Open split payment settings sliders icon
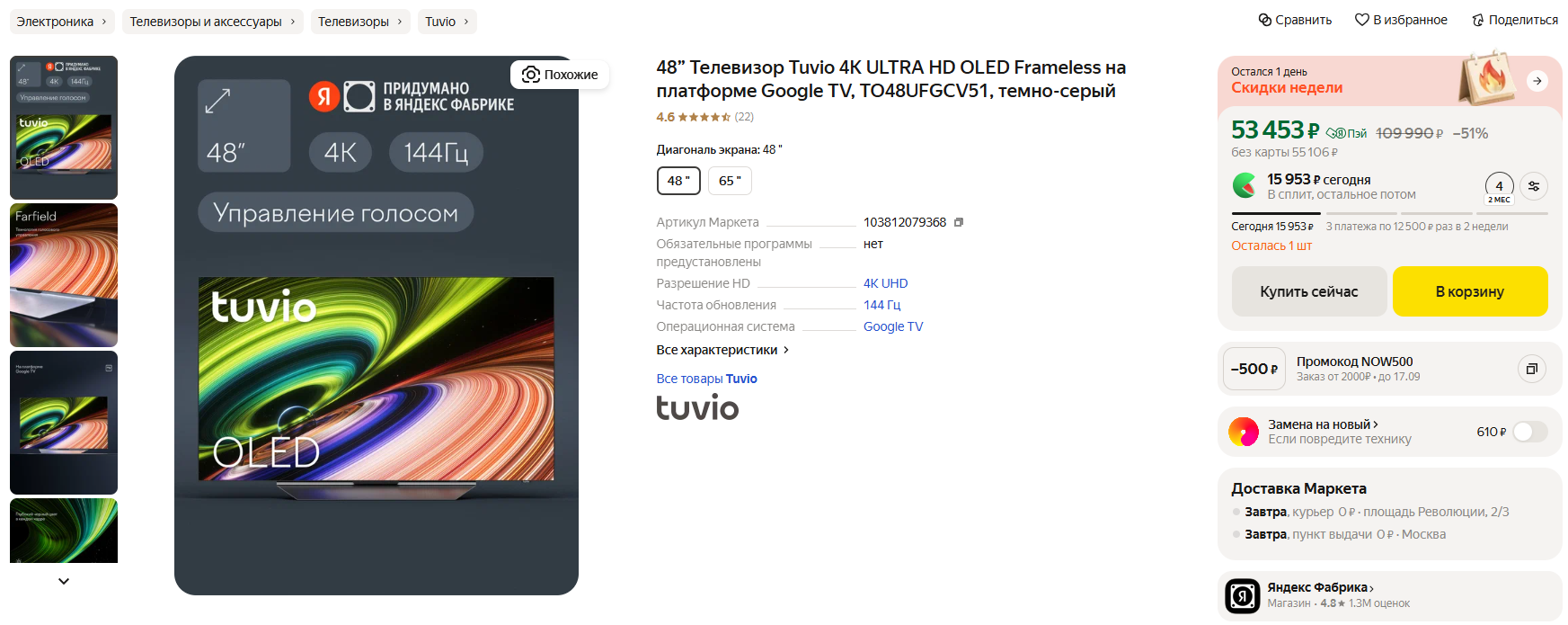This screenshot has width=1568, height=625. coord(1534,186)
